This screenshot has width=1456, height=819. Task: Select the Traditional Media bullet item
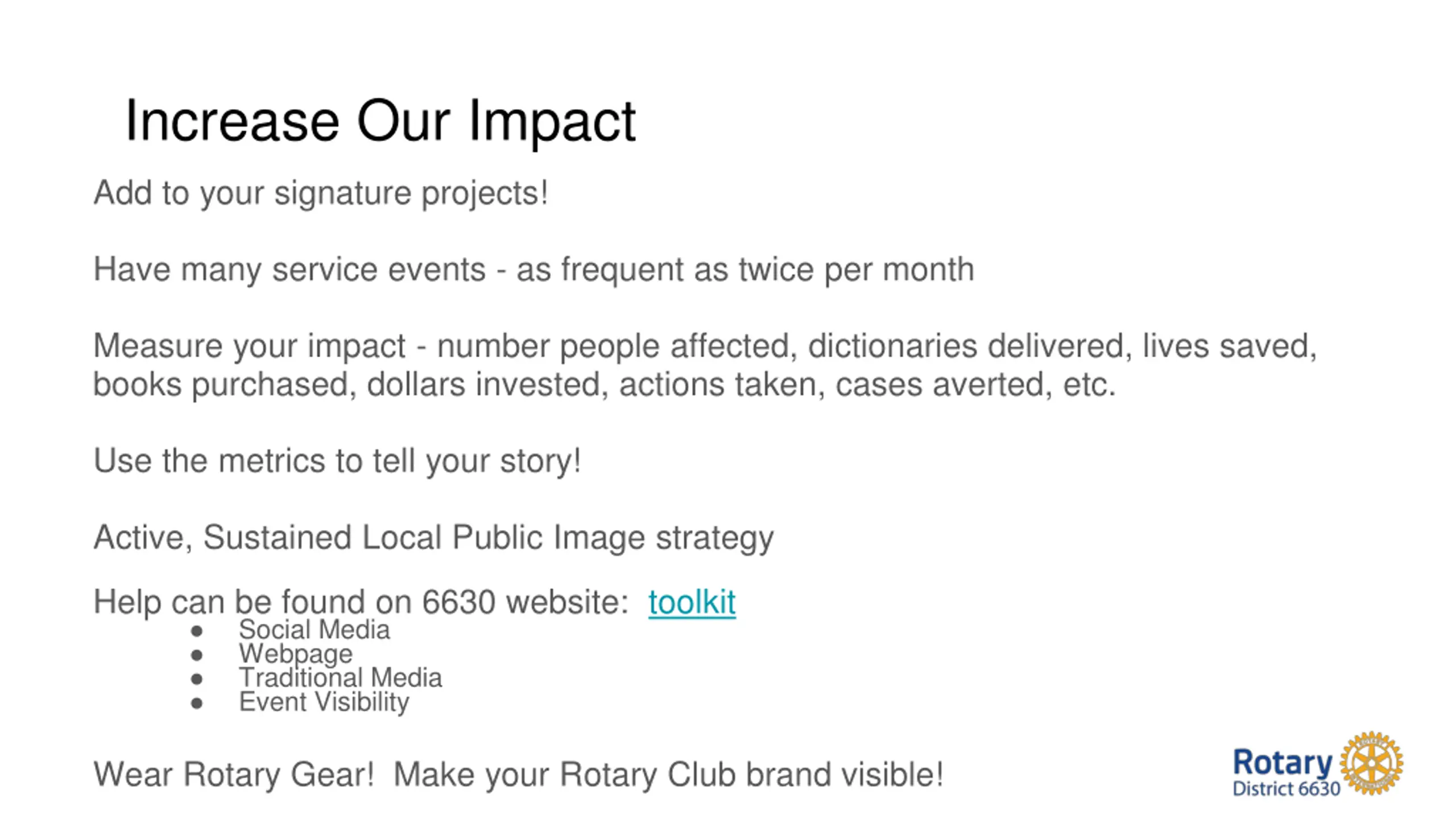click(340, 678)
